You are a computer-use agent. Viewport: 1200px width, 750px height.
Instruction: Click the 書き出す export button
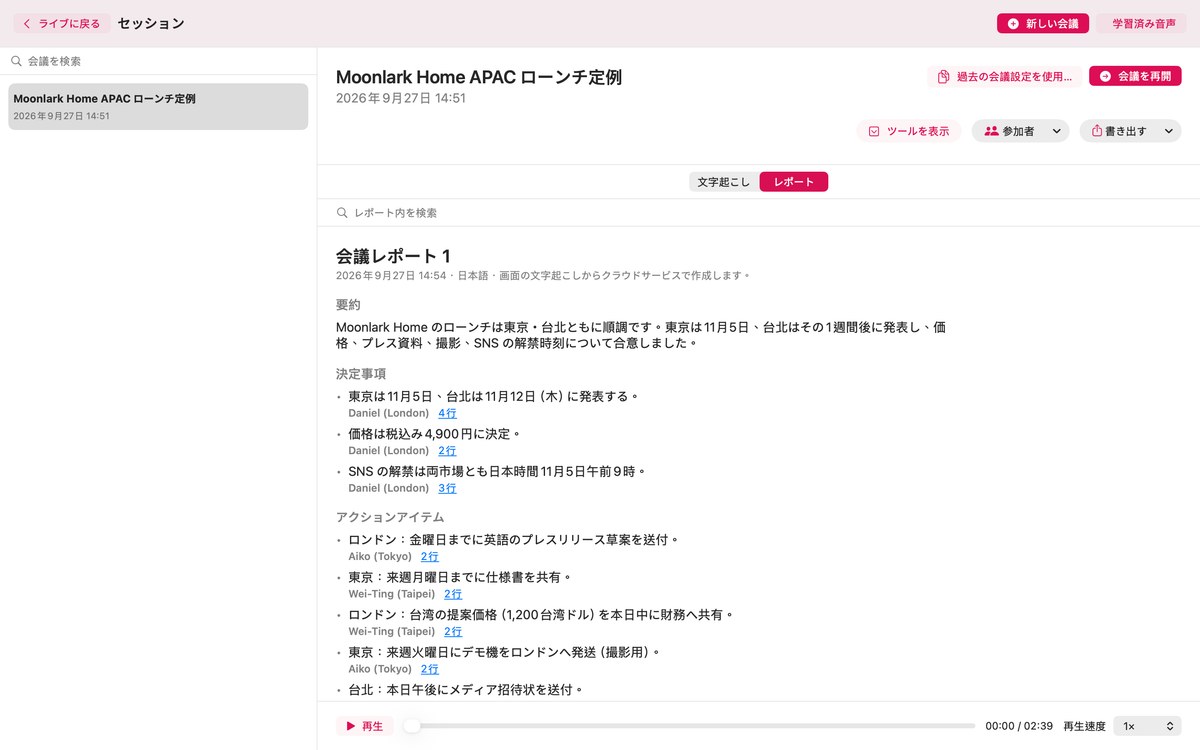[x=1118, y=131]
